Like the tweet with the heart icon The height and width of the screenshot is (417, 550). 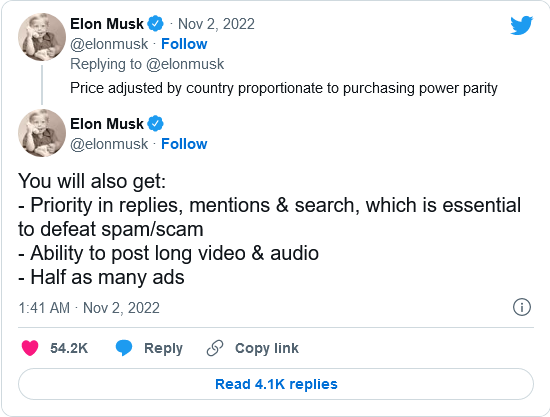click(x=30, y=348)
